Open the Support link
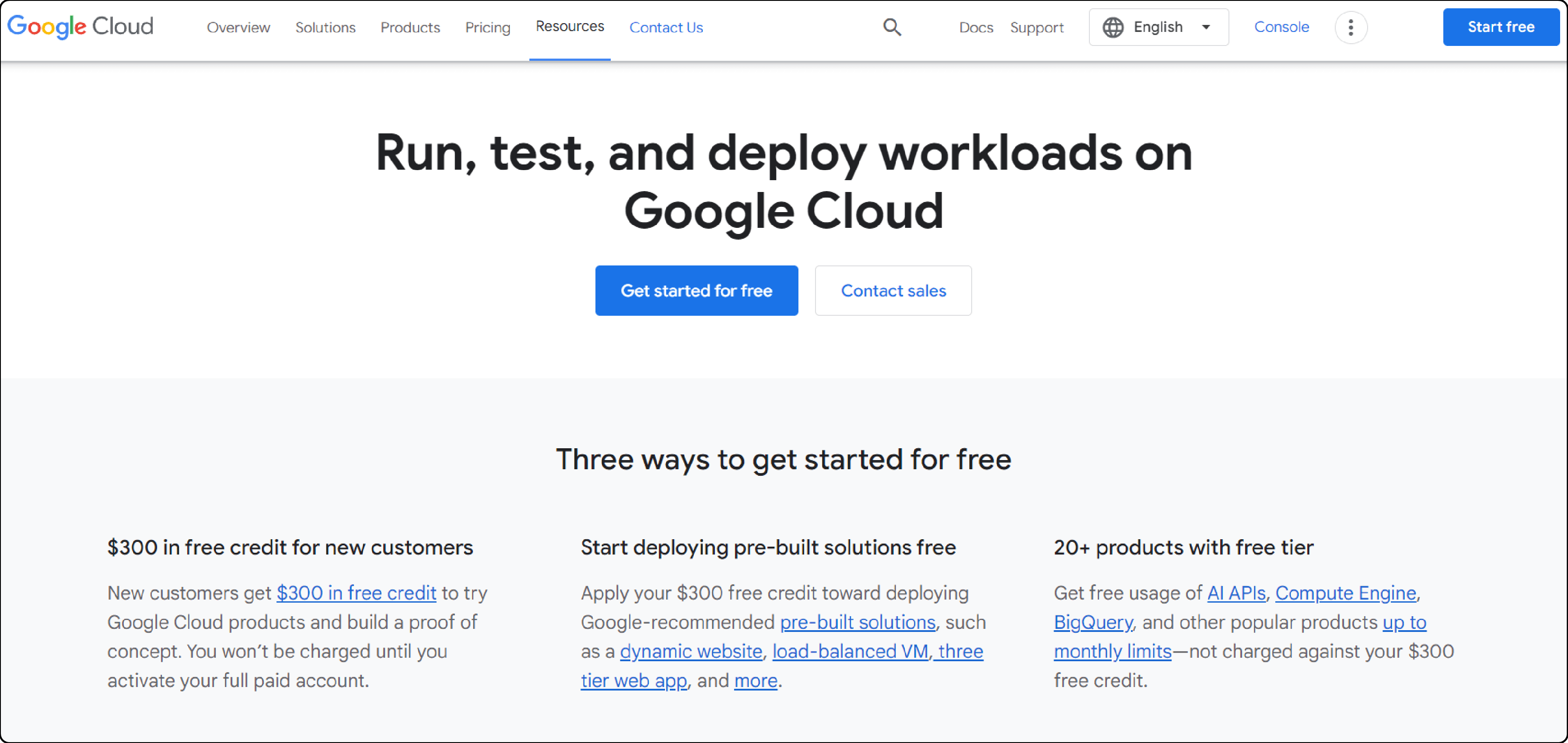Image resolution: width=1568 pixels, height=743 pixels. point(1036,28)
